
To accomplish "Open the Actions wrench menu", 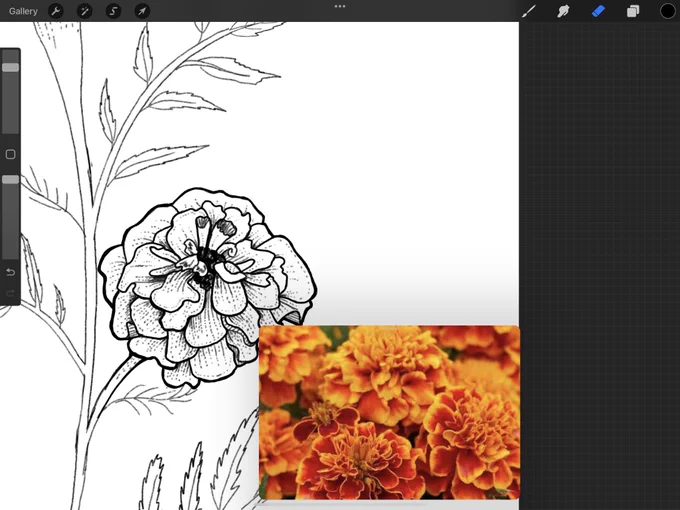I will [x=56, y=11].
